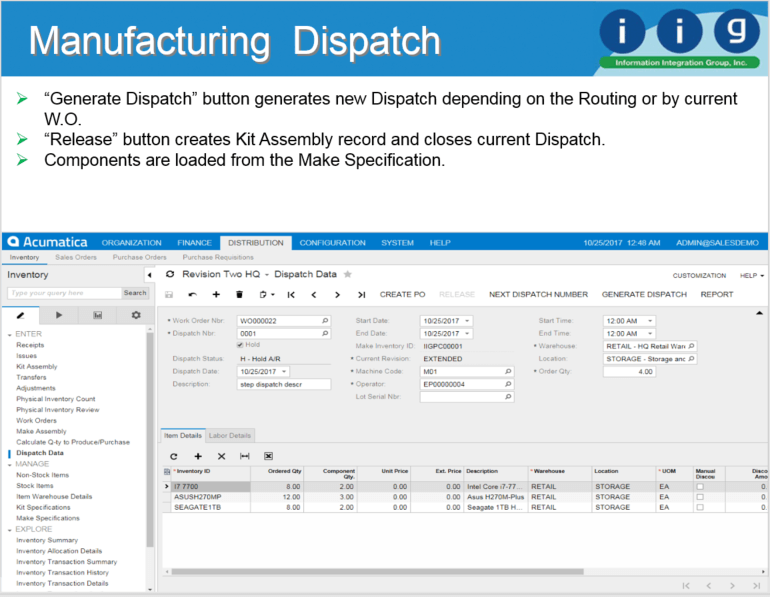This screenshot has width=770, height=597.
Task: Go to the previous record arrow
Action: pos(314,295)
